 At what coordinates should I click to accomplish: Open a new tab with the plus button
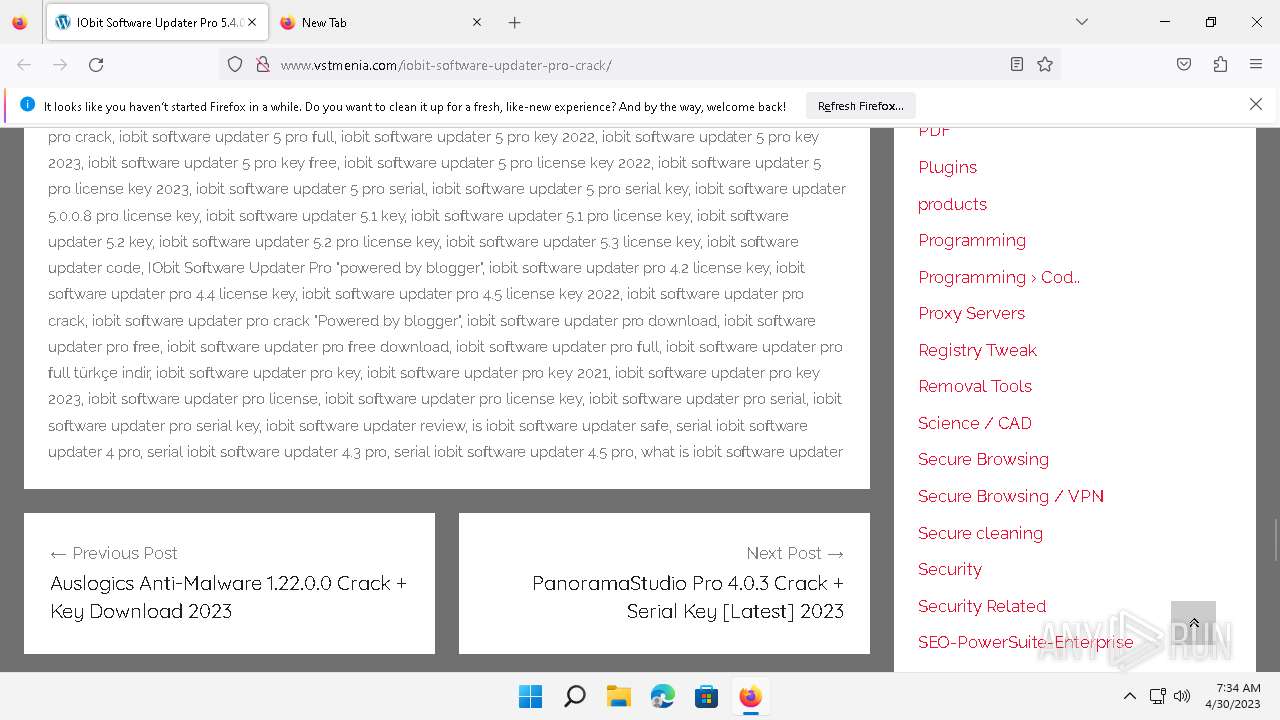pos(514,22)
